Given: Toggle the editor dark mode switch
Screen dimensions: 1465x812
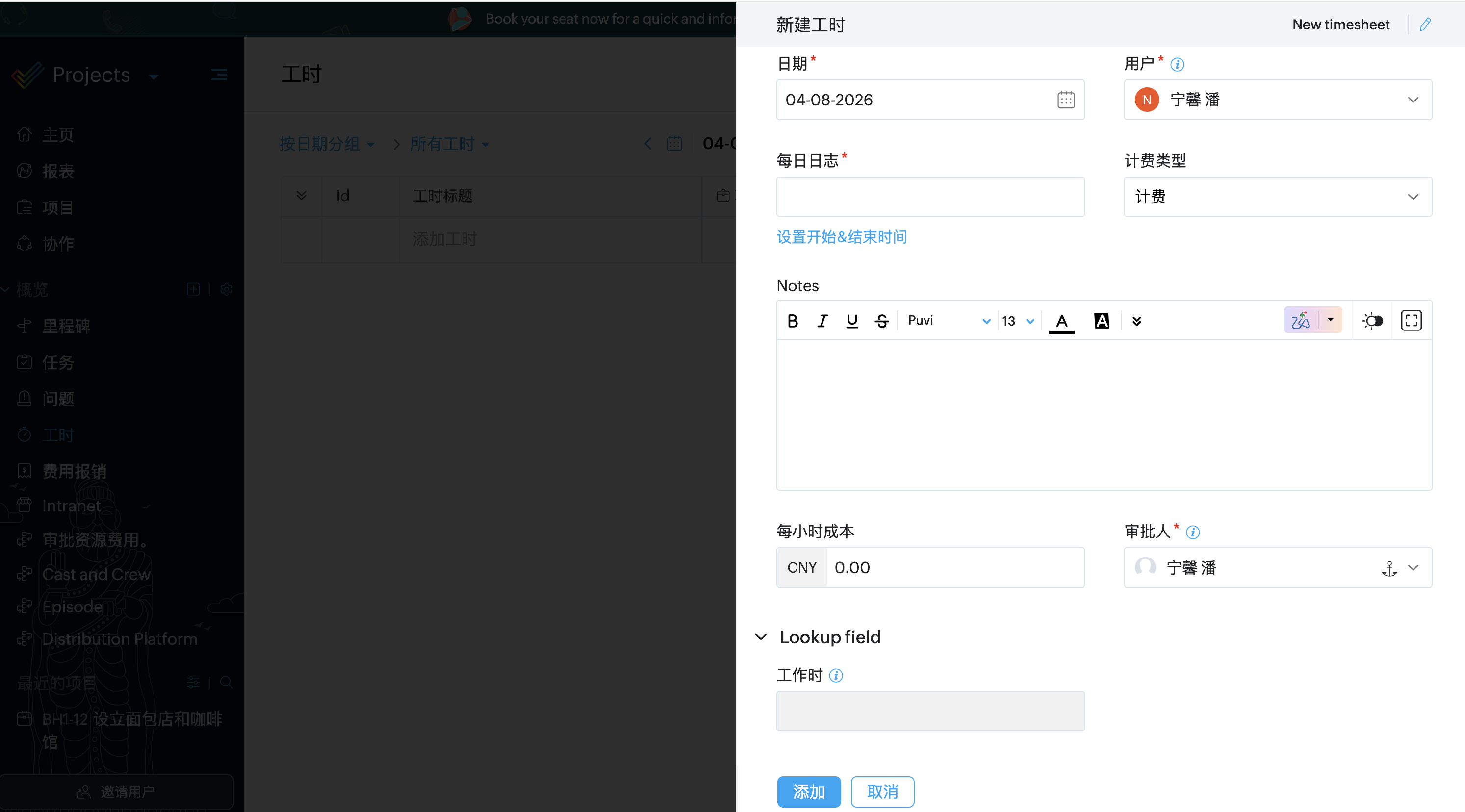Looking at the screenshot, I should (1372, 321).
